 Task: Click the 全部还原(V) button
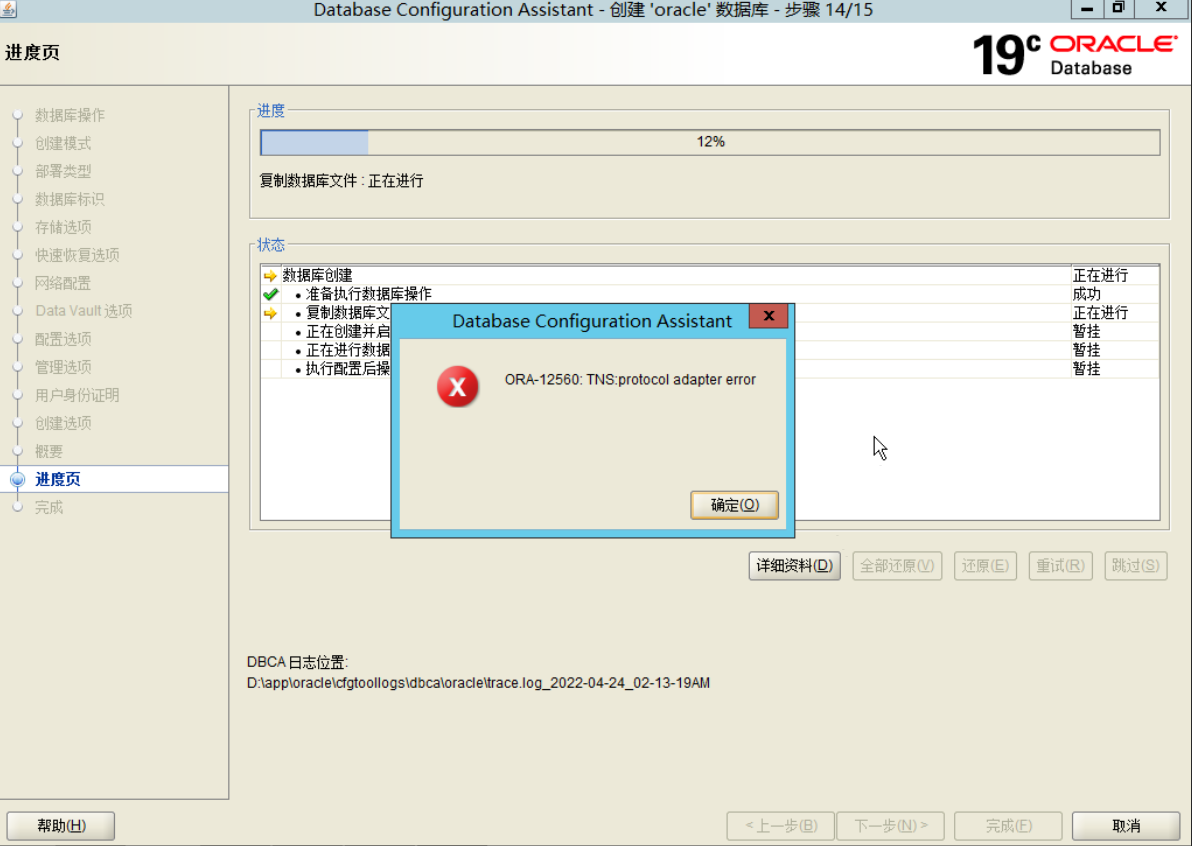pyautogui.click(x=897, y=566)
